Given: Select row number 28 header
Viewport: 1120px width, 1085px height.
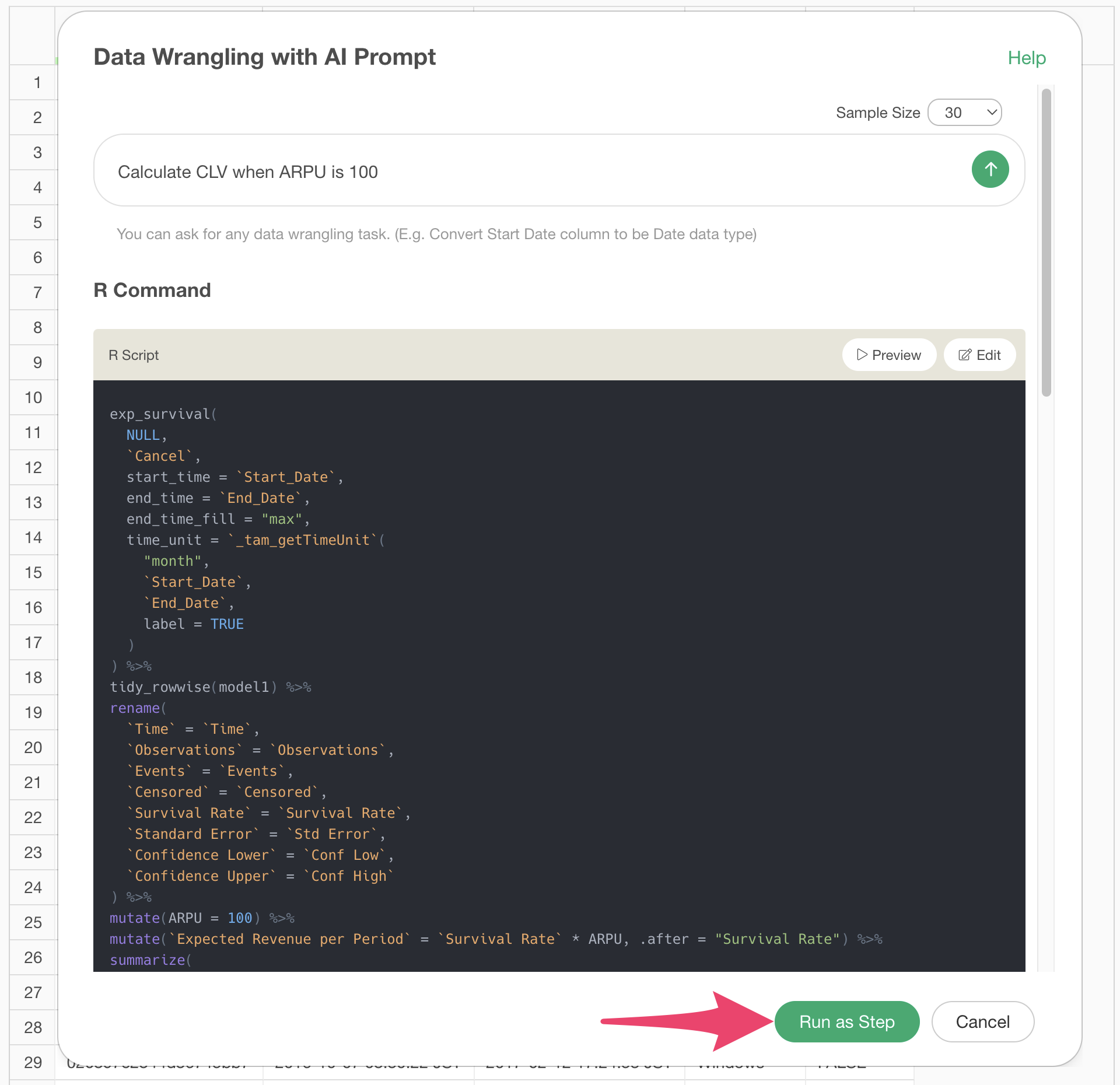Looking at the screenshot, I should click(34, 1027).
